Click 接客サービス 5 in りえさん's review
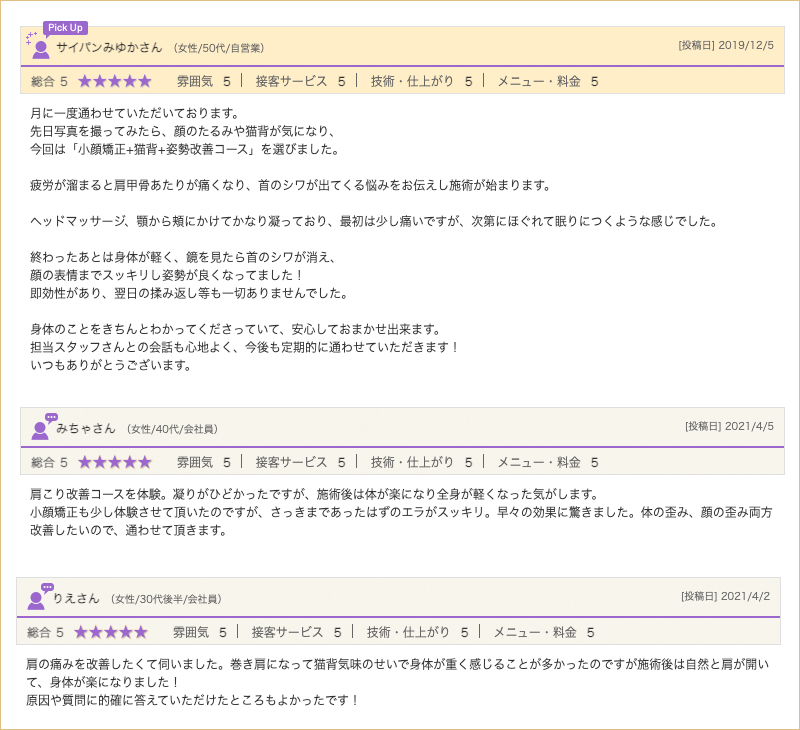 click(x=296, y=633)
